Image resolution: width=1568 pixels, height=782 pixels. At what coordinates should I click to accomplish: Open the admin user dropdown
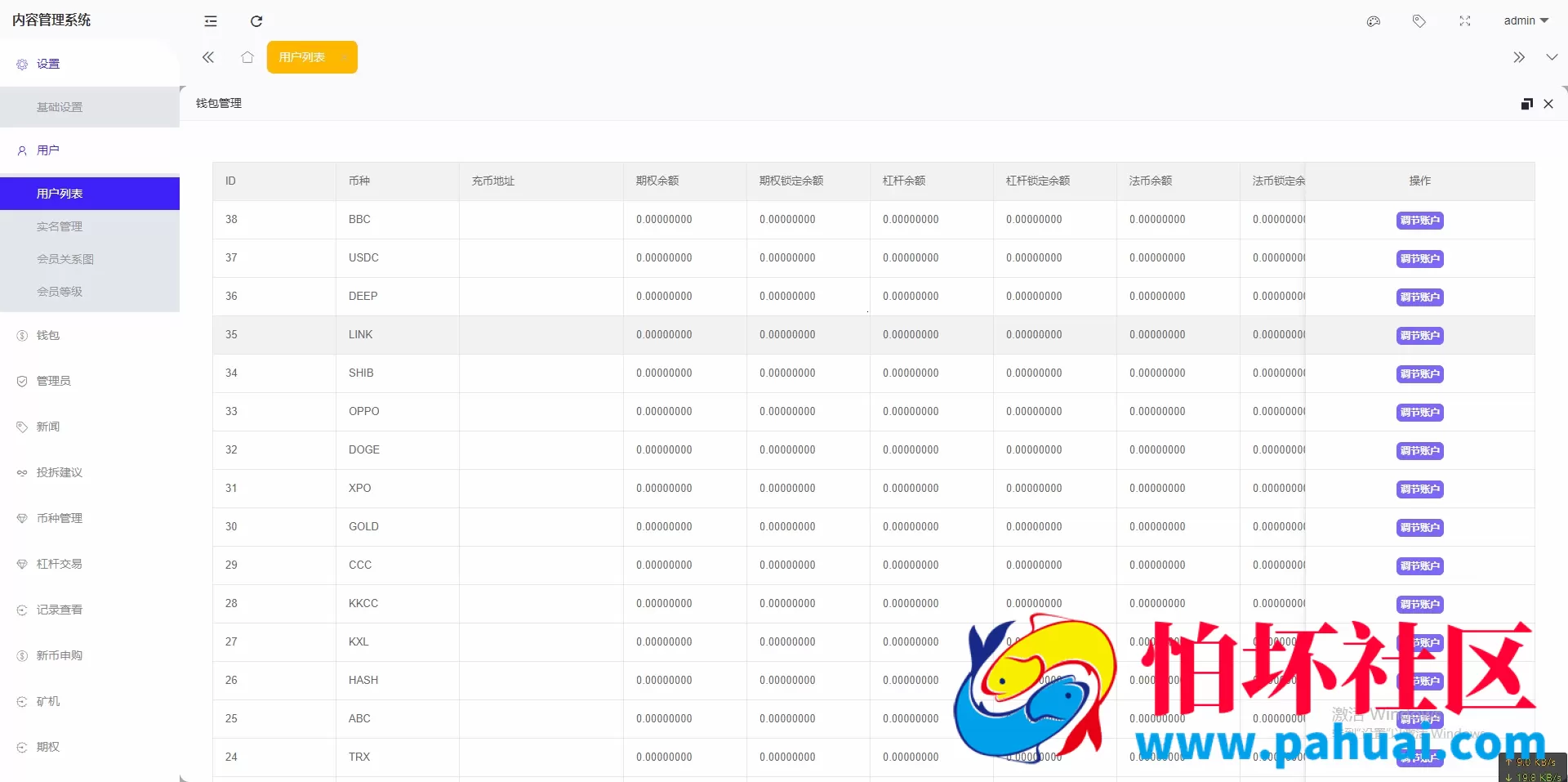[1526, 21]
